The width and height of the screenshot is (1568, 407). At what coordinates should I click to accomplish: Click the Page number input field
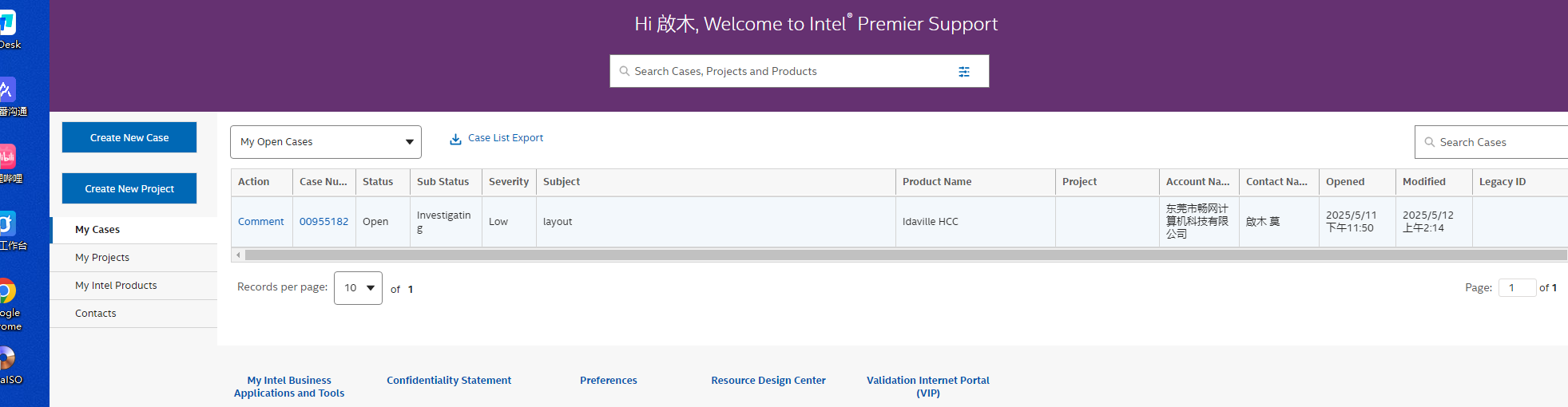pyautogui.click(x=1517, y=288)
